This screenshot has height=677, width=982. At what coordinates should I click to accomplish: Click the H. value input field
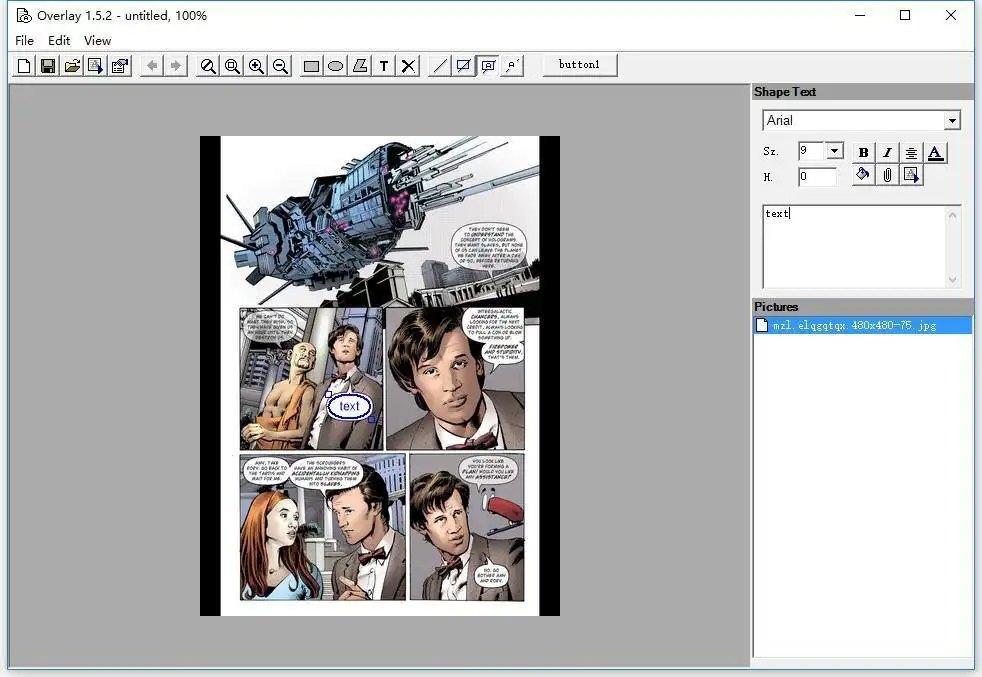click(817, 177)
